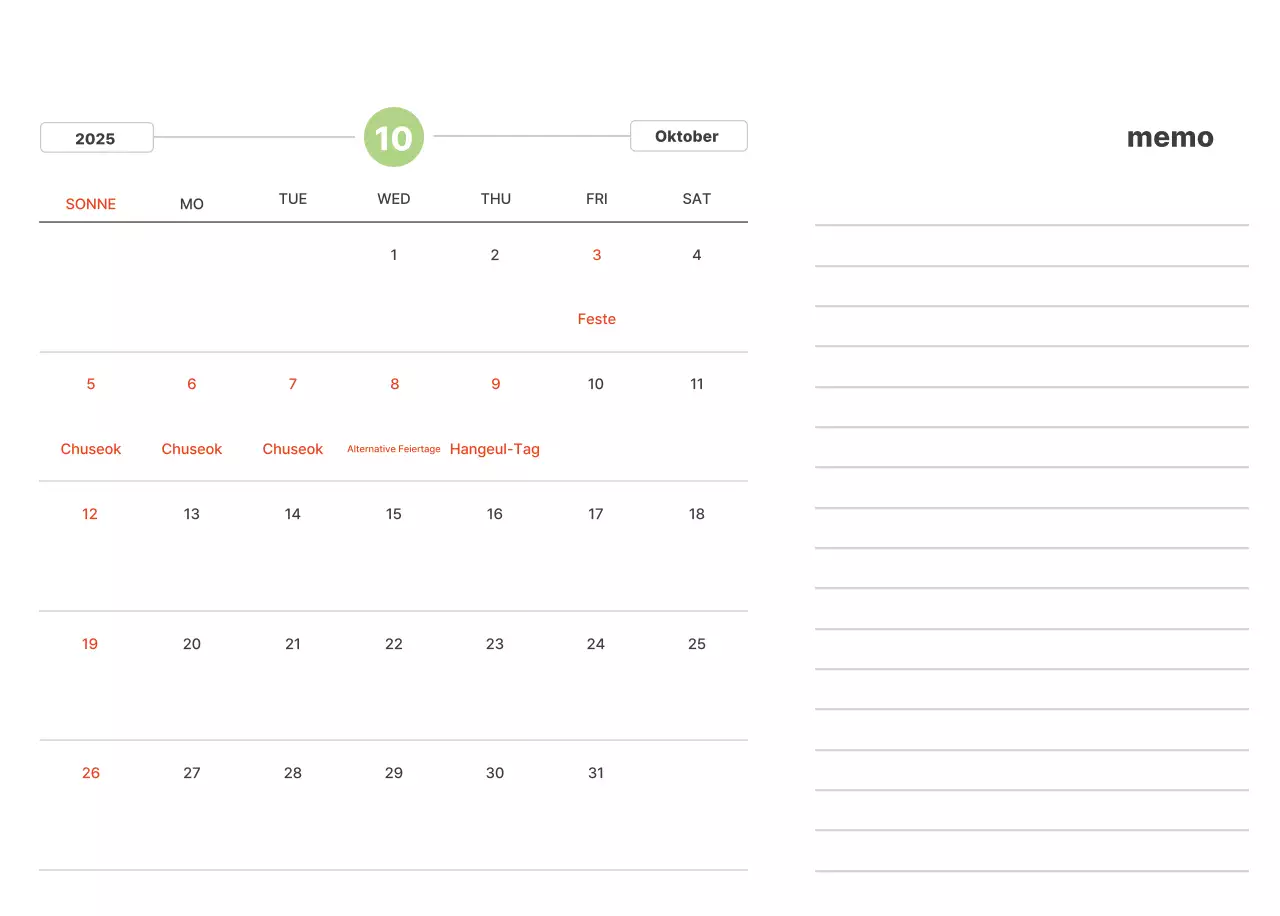Click the memo heading
Image resolution: width=1280 pixels, height=916 pixels.
coord(1170,138)
